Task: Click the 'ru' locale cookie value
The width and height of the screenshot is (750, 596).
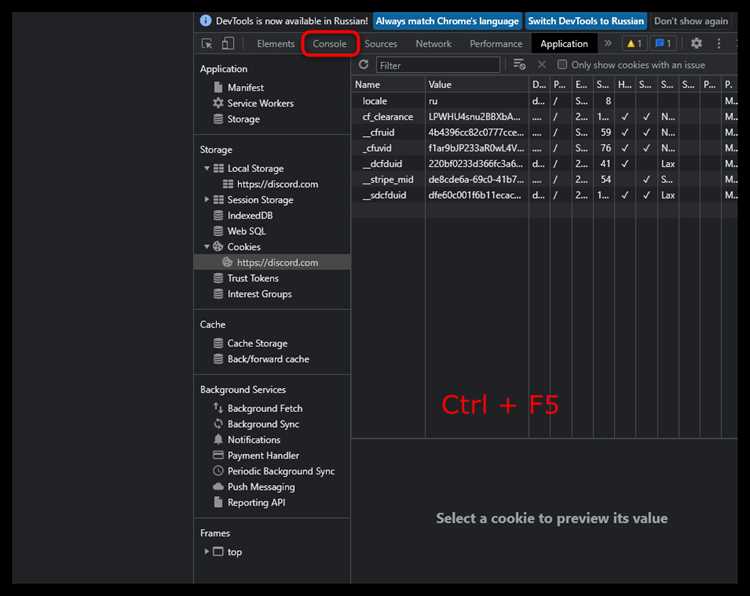Action: coord(433,101)
